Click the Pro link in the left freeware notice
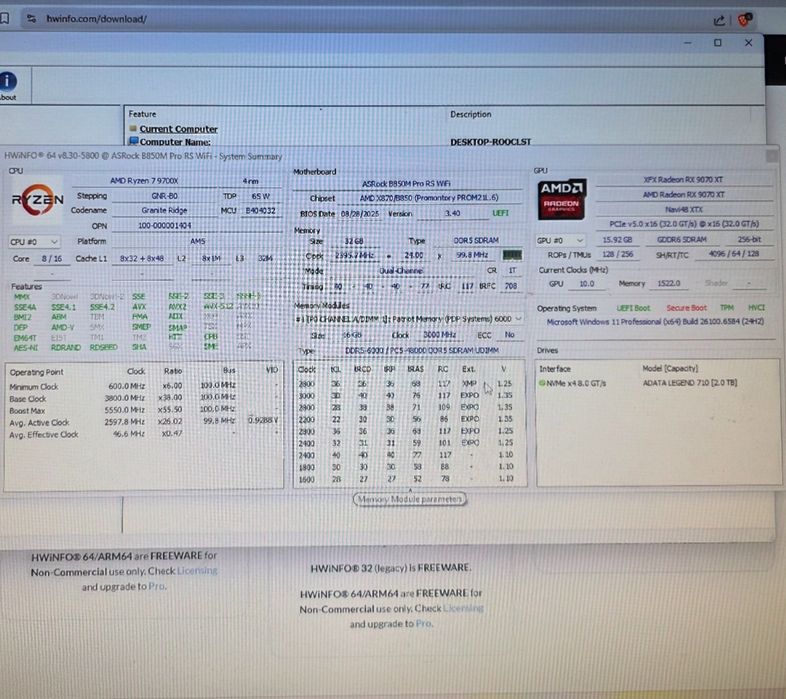 pyautogui.click(x=156, y=586)
